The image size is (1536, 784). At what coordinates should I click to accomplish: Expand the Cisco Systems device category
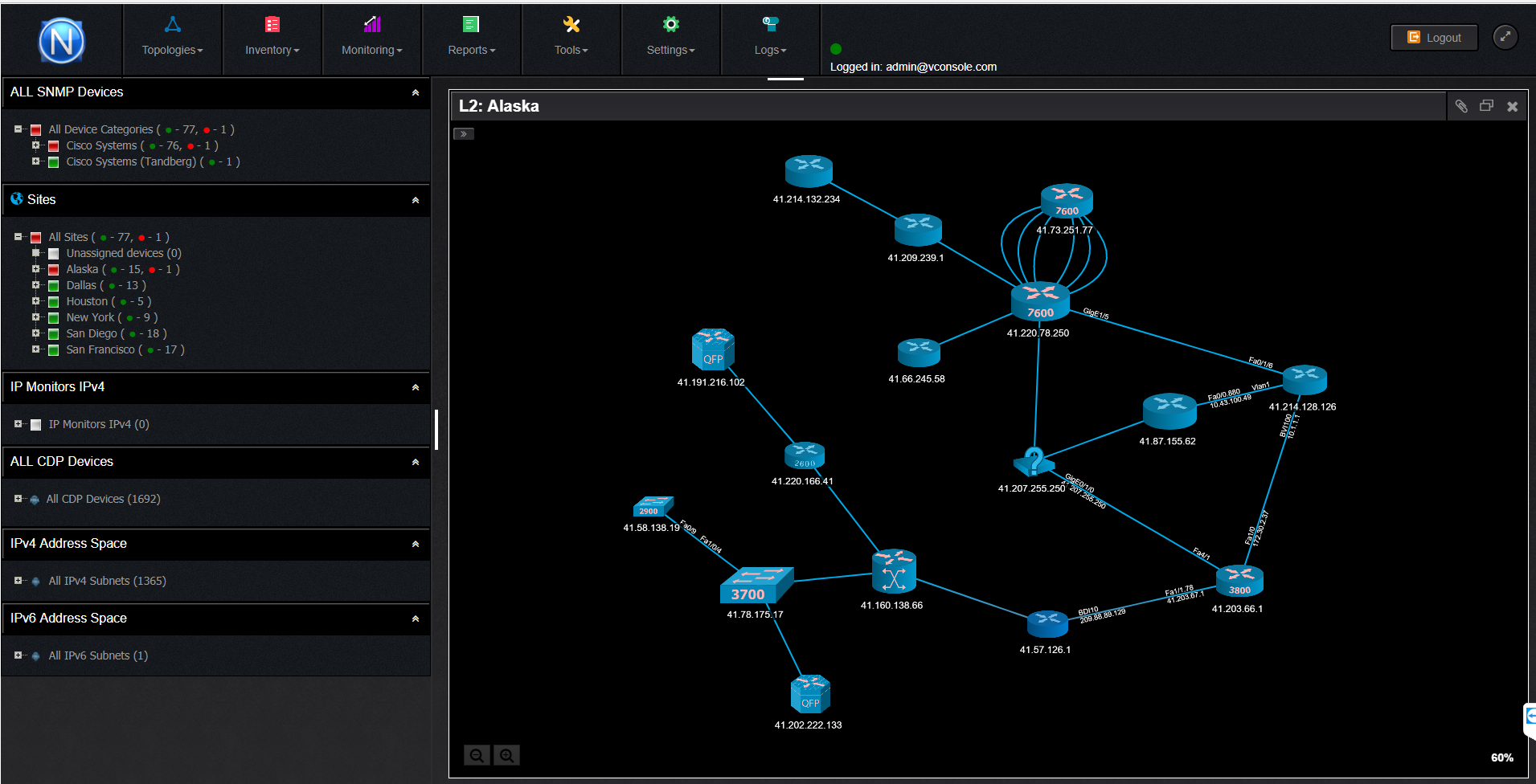35,145
